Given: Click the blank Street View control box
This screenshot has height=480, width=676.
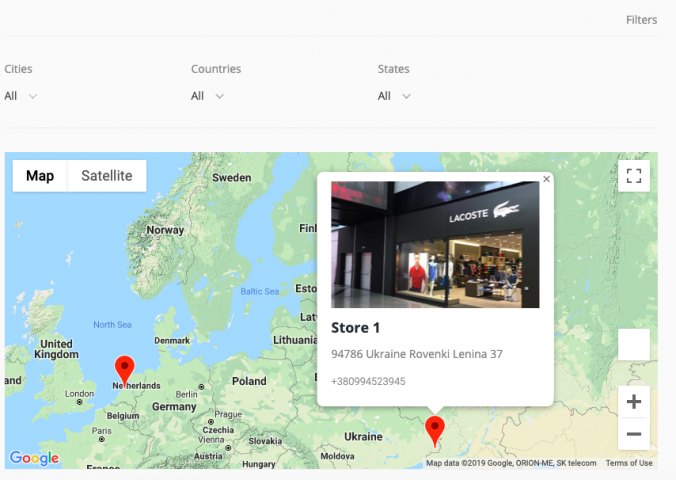Looking at the screenshot, I should pos(633,345).
